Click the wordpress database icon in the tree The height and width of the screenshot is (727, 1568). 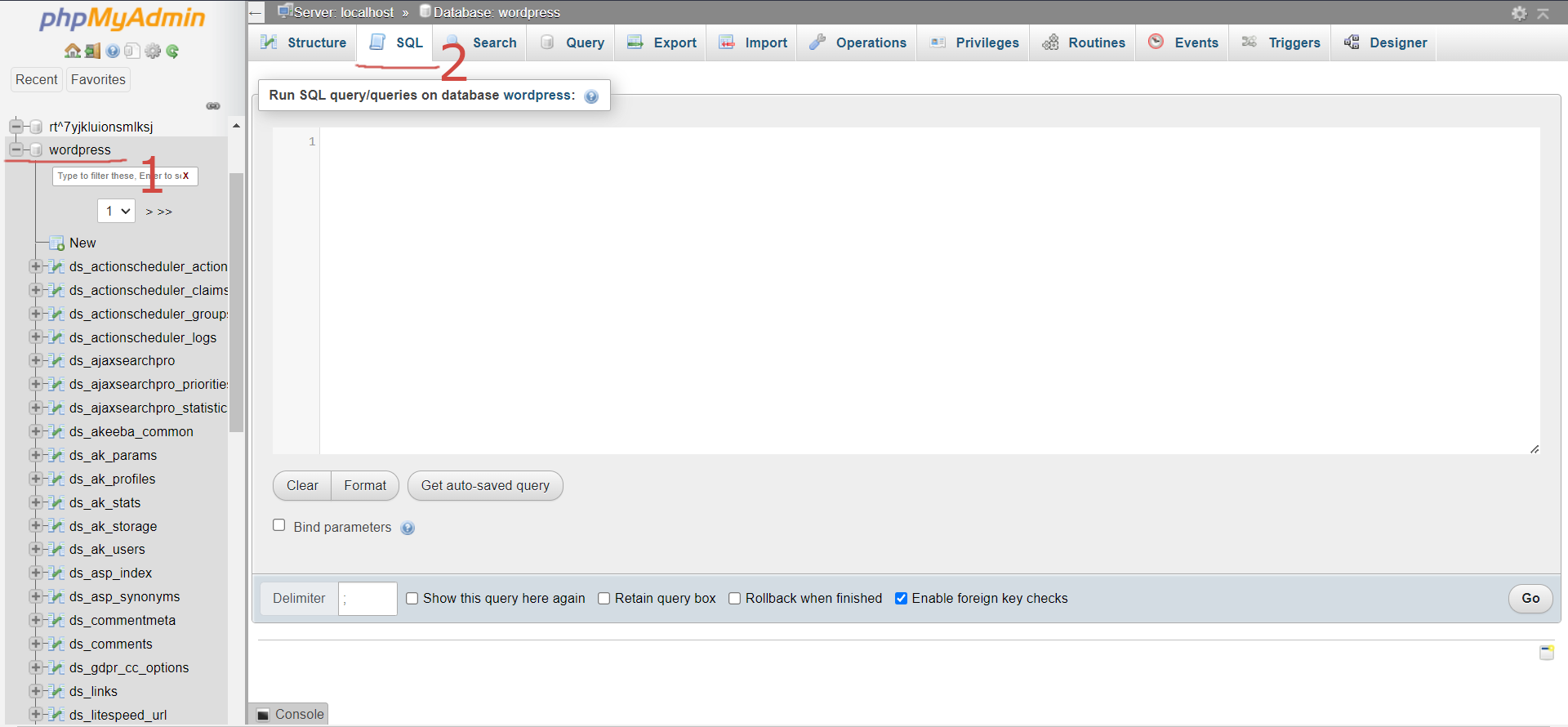[x=36, y=149]
